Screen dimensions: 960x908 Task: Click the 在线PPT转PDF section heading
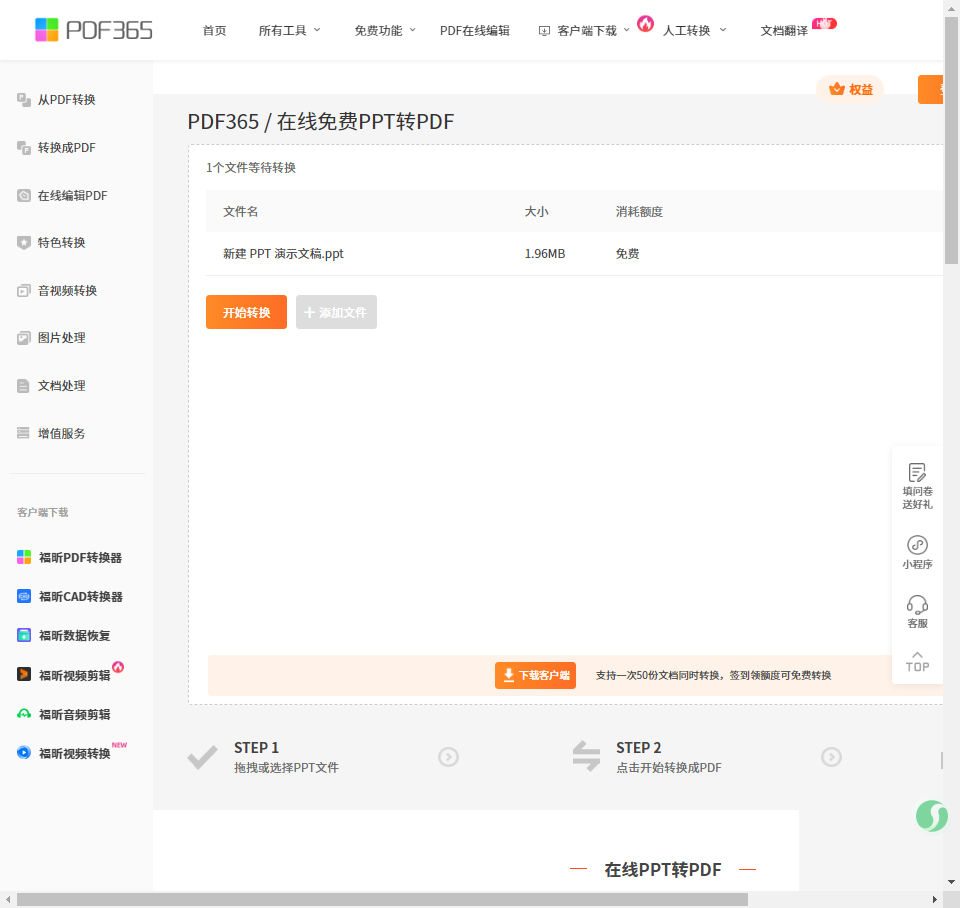663,869
